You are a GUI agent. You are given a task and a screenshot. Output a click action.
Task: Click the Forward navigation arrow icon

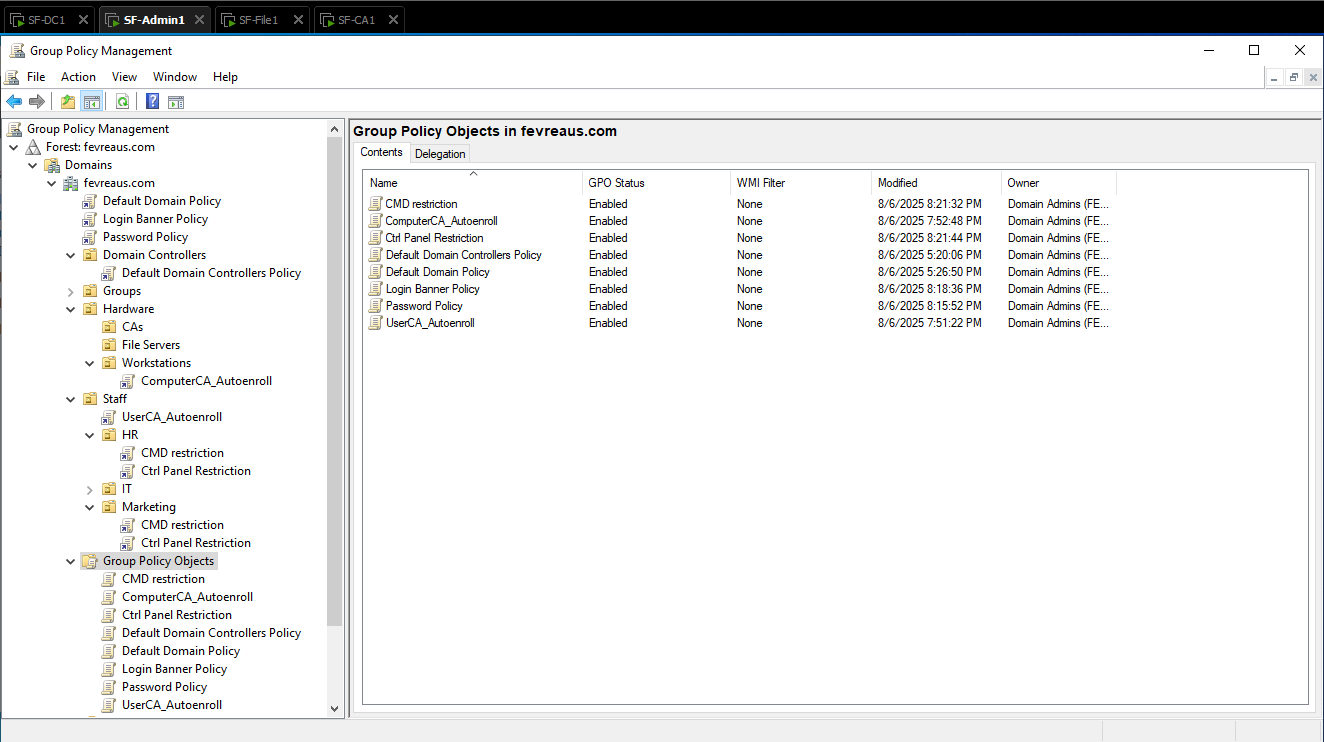(37, 101)
